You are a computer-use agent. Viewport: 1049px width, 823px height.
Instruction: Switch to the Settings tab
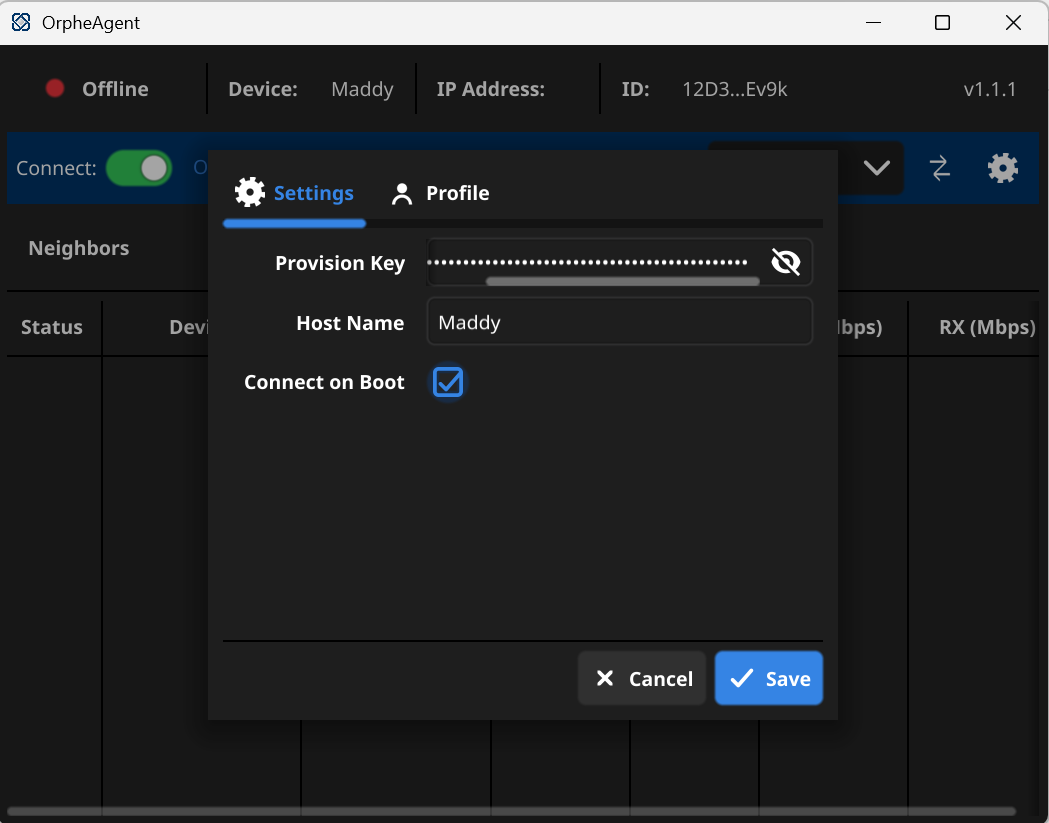click(x=295, y=193)
